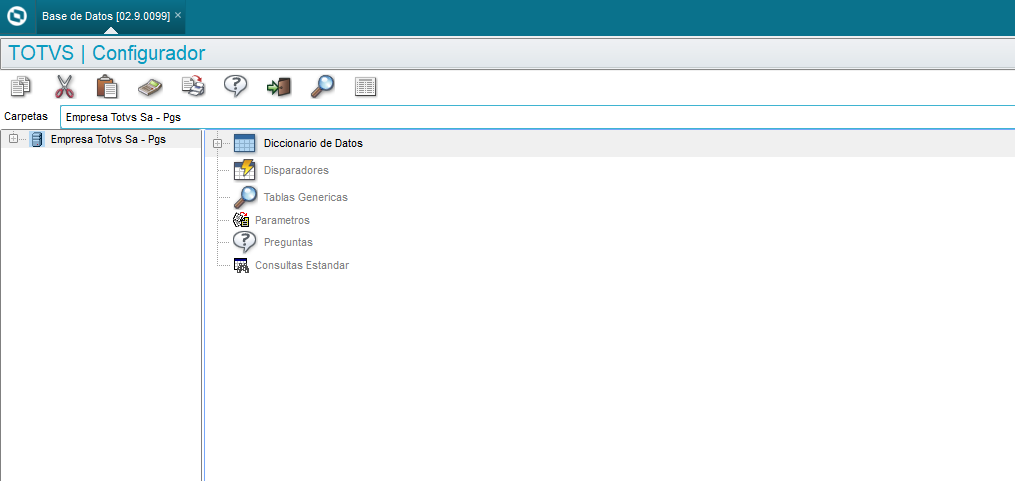Click the Paste clipboard icon
Image resolution: width=1015 pixels, height=481 pixels.
(107, 86)
